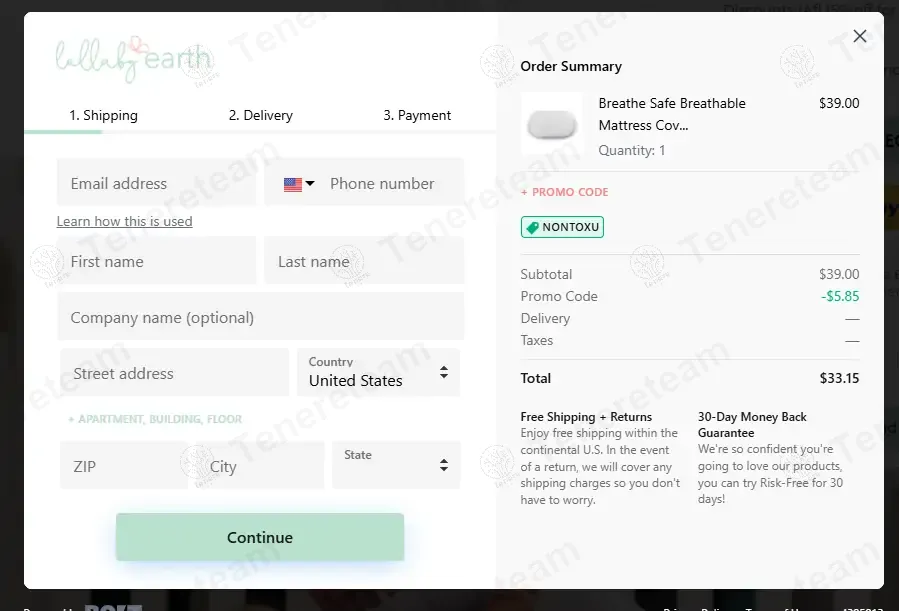Focus the First name input
Screen dimensions: 899x611
click(x=157, y=261)
